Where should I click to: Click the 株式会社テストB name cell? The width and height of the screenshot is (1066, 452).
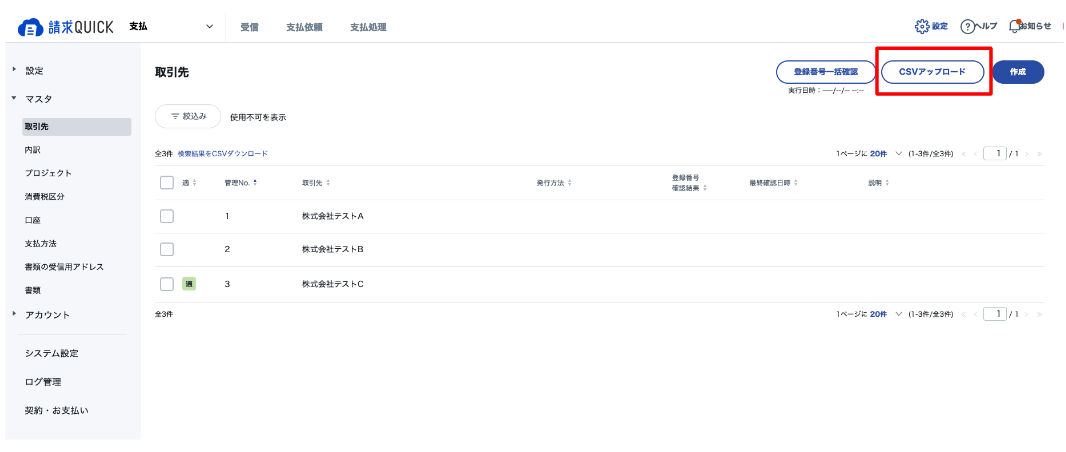tap(334, 249)
